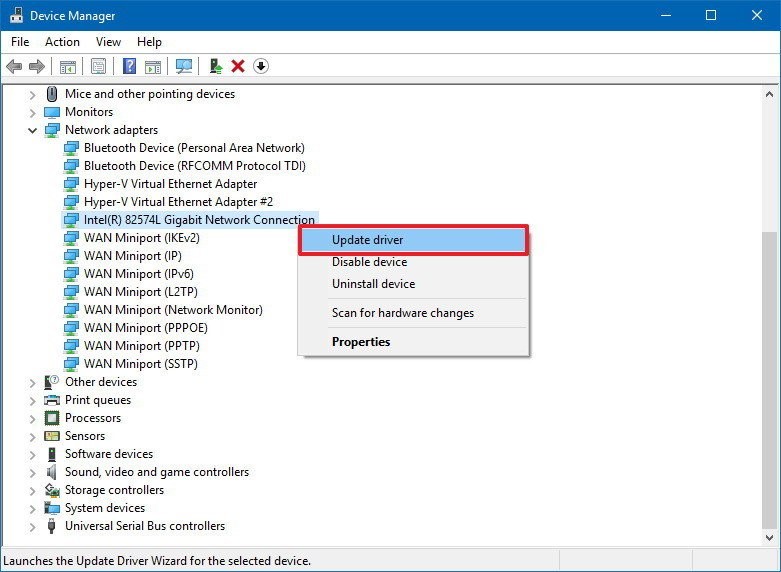Open the View menu

108,42
